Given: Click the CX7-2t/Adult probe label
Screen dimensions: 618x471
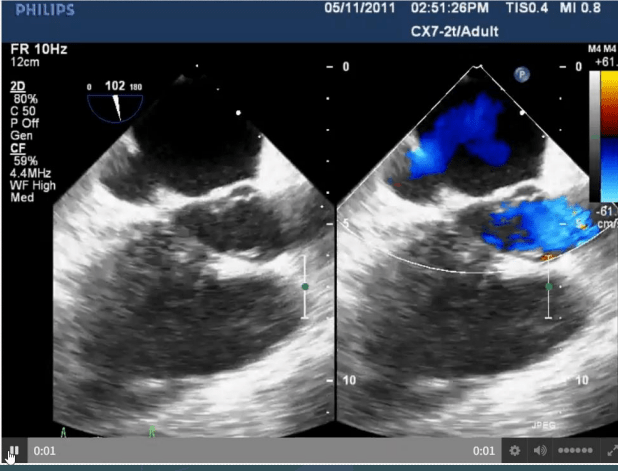Looking at the screenshot, I should (x=454, y=31).
